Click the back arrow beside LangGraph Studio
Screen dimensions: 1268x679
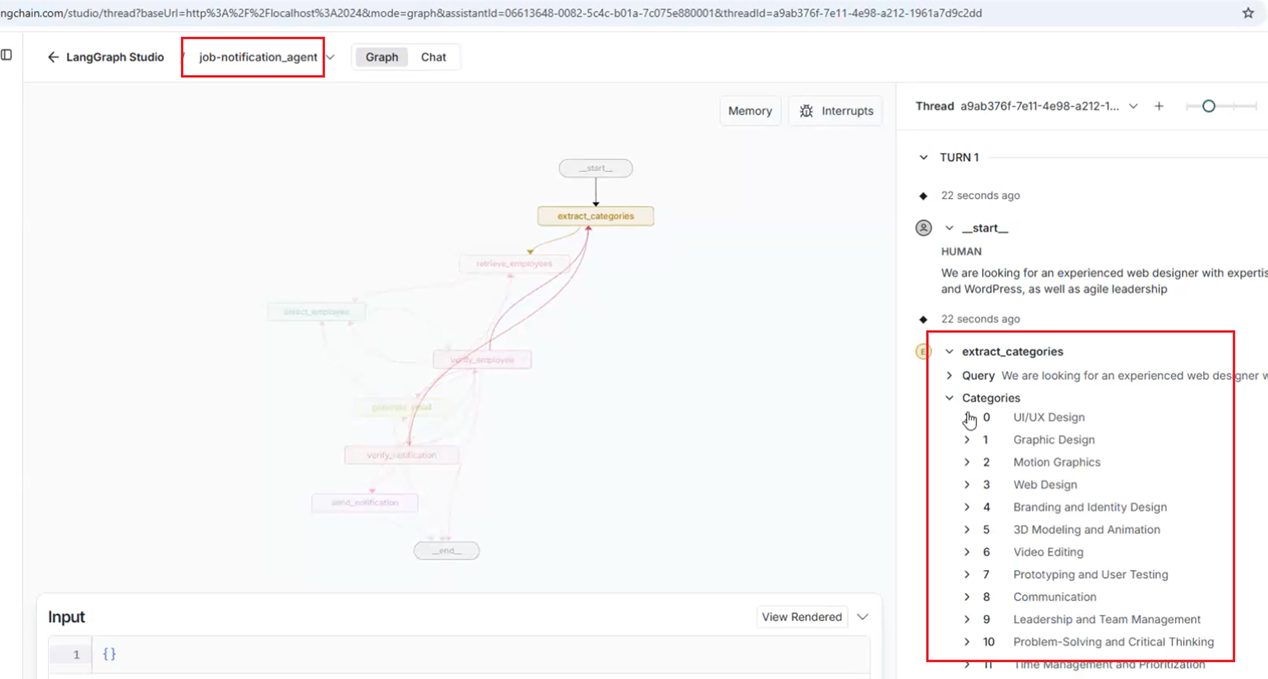(x=53, y=57)
